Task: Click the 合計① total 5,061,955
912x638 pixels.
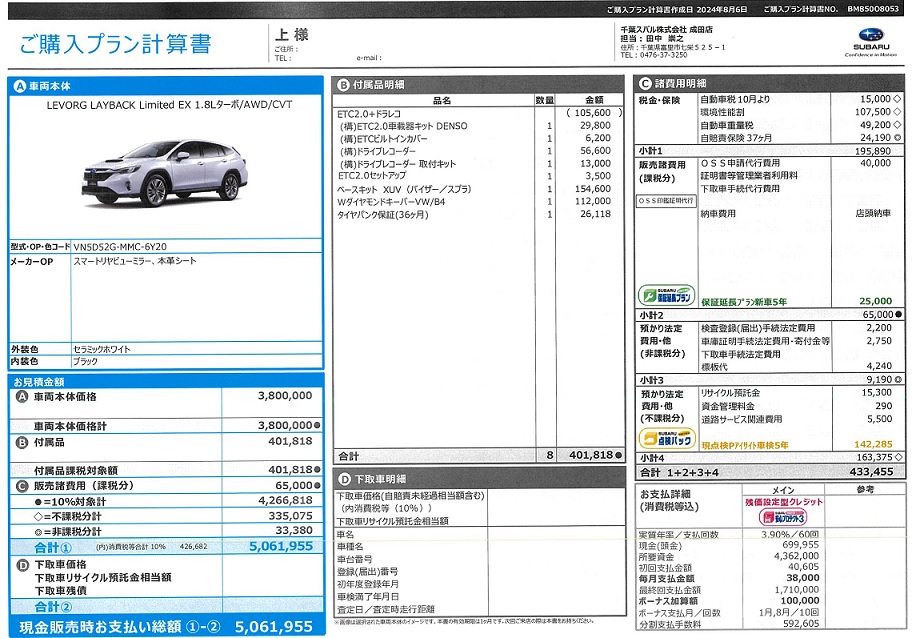Action: [281, 547]
